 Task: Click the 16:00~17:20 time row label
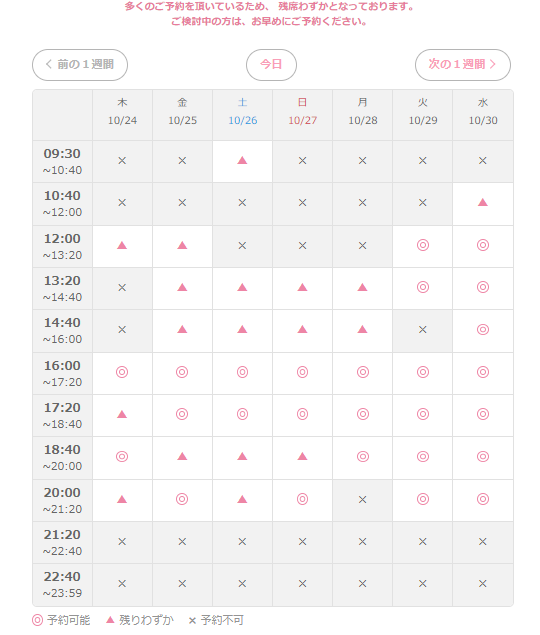(62, 373)
